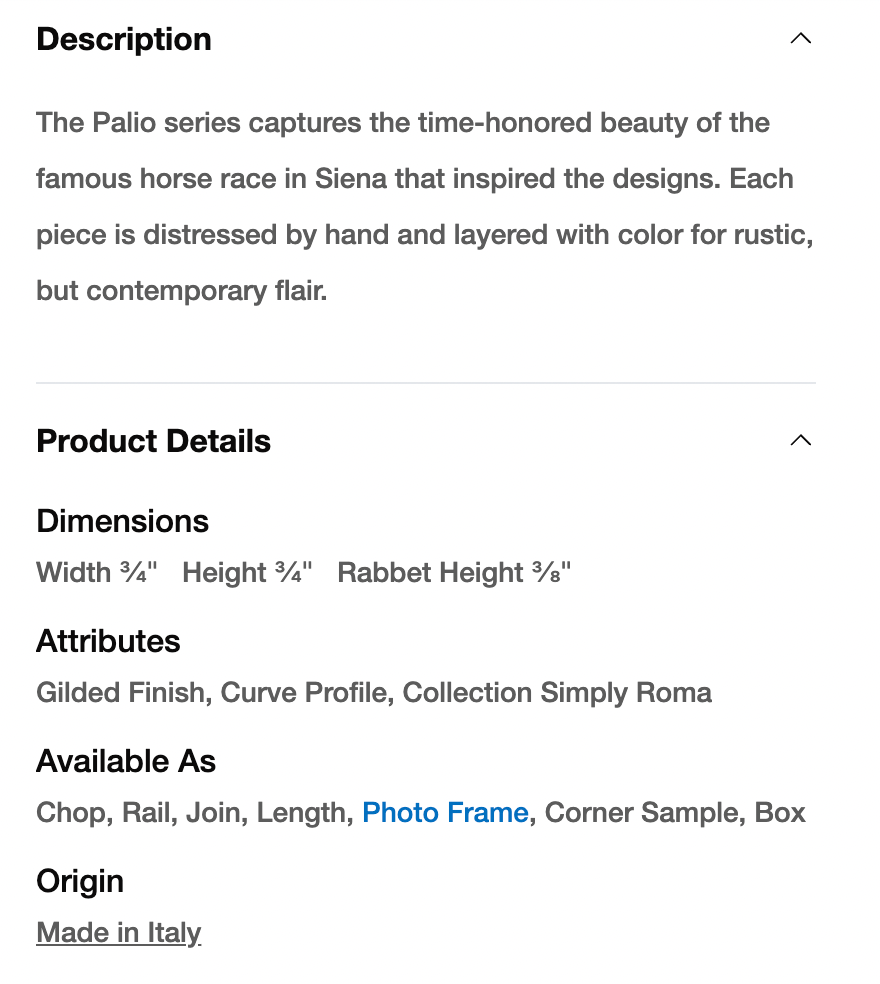
Task: Open the Photo Frame link
Action: pyautogui.click(x=445, y=812)
